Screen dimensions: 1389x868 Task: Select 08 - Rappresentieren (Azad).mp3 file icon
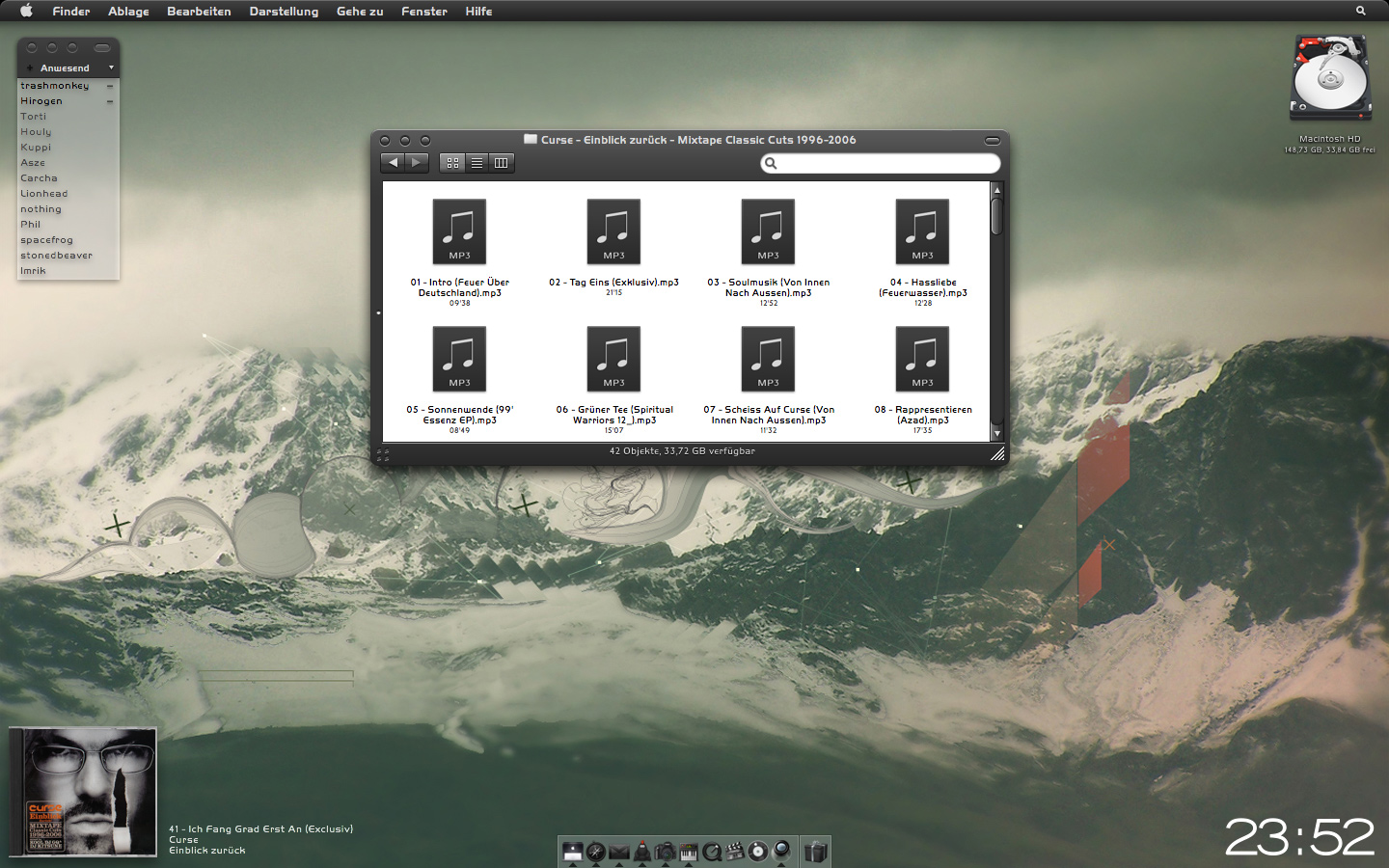coord(922,359)
